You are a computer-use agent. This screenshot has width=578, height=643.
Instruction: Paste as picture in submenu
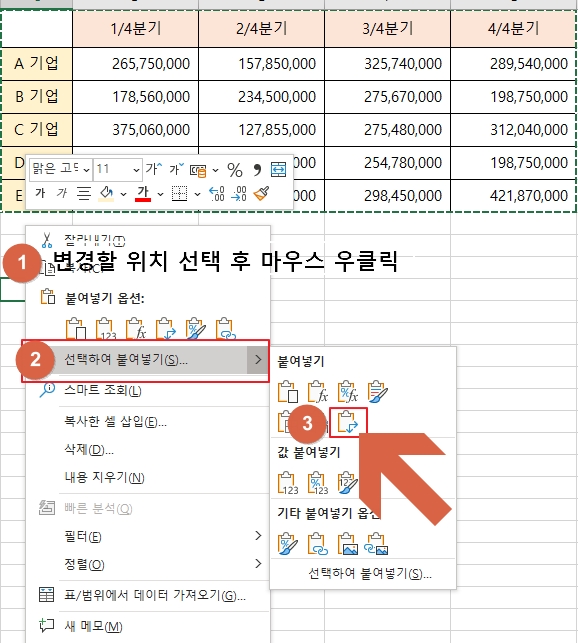click(348, 544)
